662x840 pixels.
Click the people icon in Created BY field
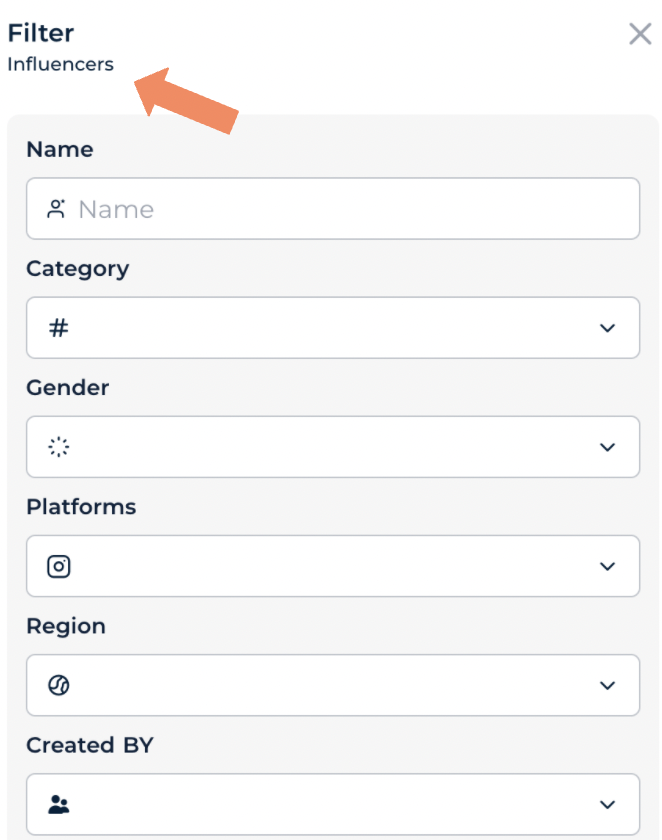pos(59,804)
